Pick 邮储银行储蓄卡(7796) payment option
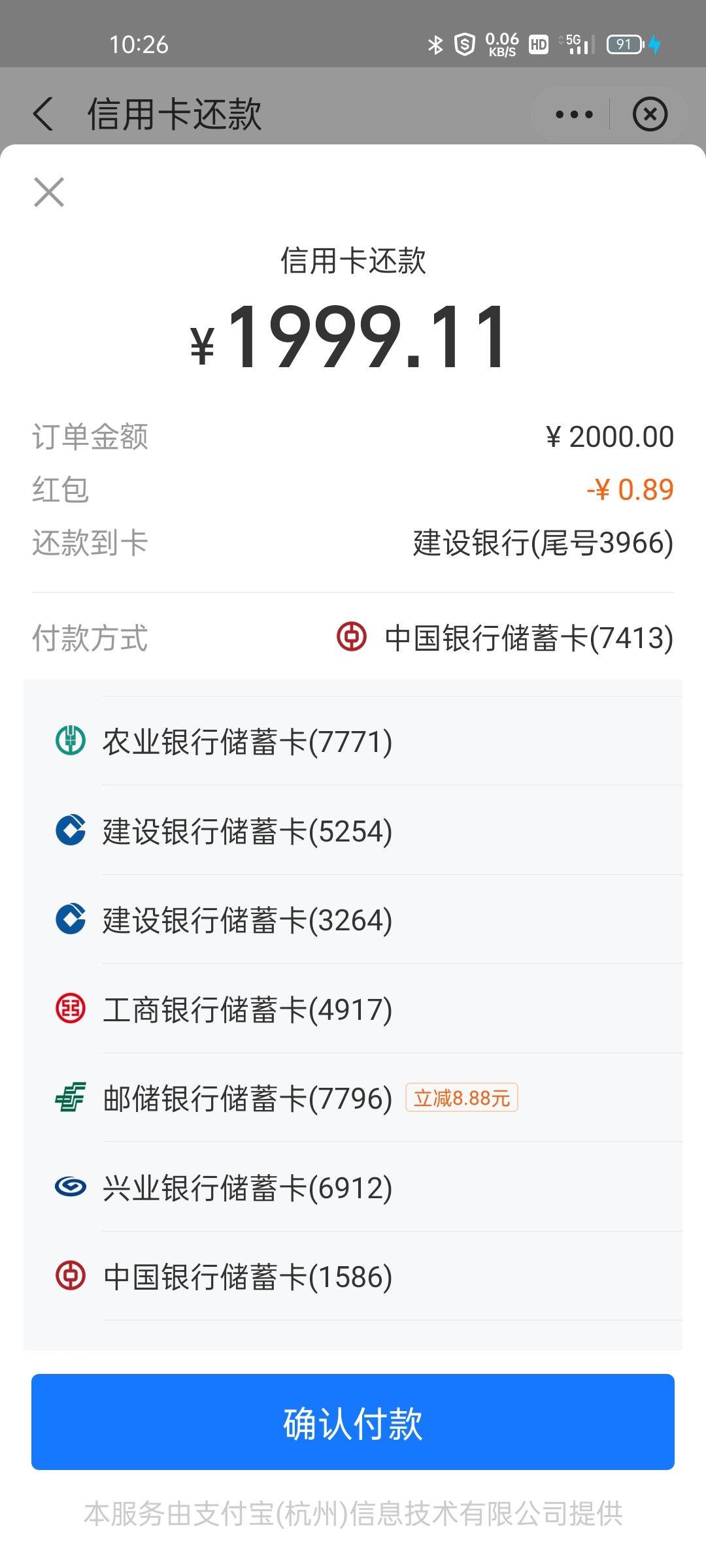Viewport: 706px width, 1568px height. pyautogui.click(x=353, y=1098)
